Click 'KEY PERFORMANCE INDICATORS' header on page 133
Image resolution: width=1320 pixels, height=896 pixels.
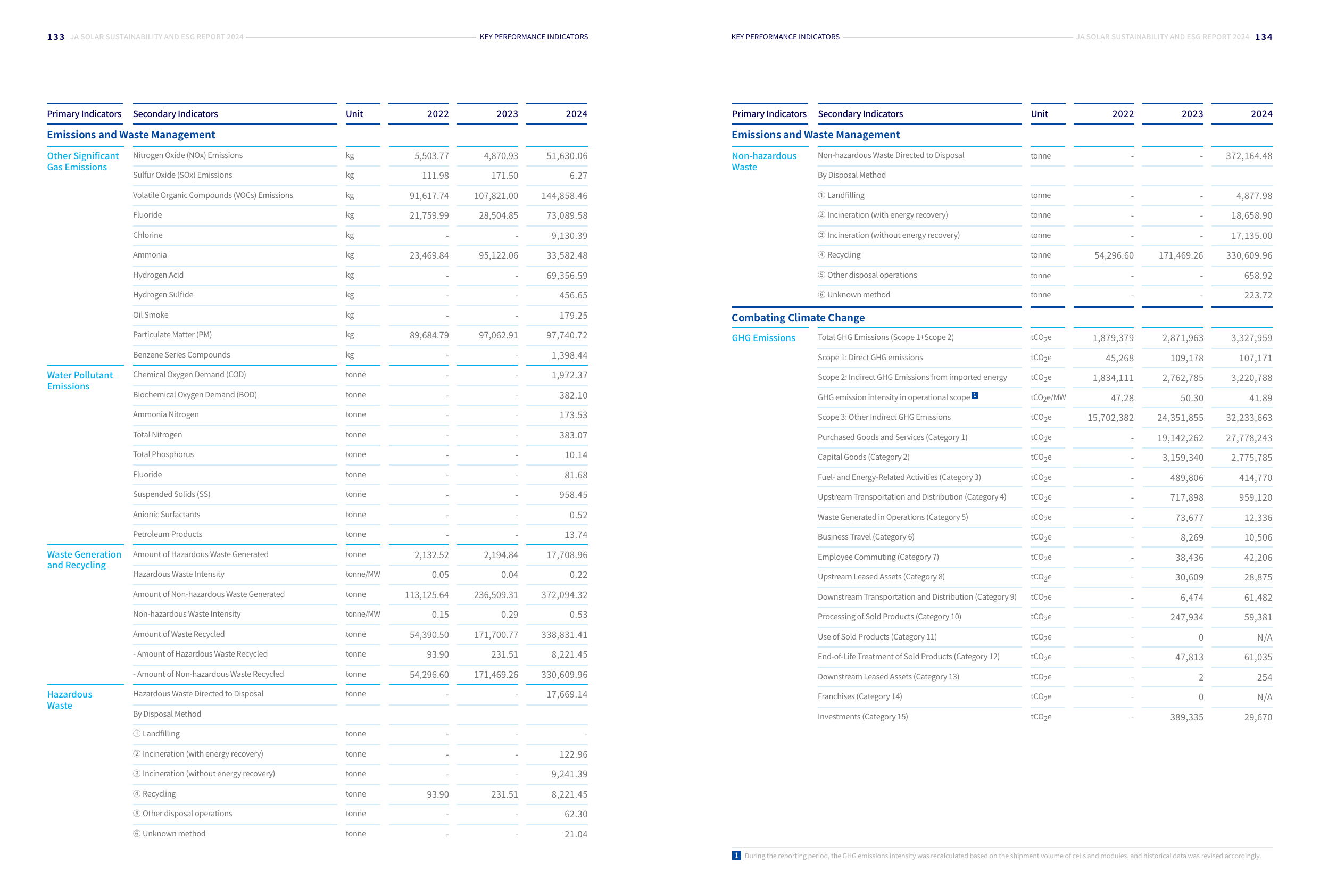tap(533, 37)
